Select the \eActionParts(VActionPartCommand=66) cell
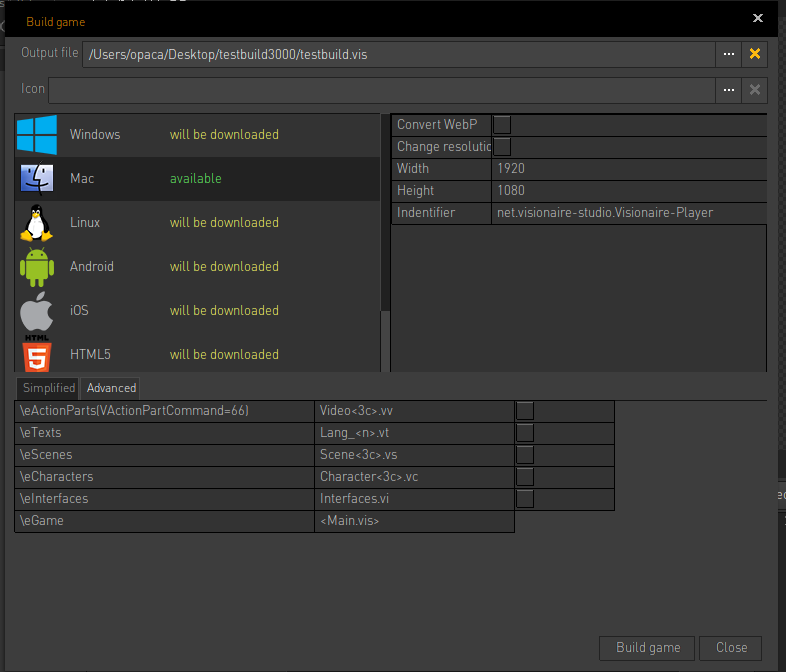Screen dimensions: 786x672 [x=164, y=411]
